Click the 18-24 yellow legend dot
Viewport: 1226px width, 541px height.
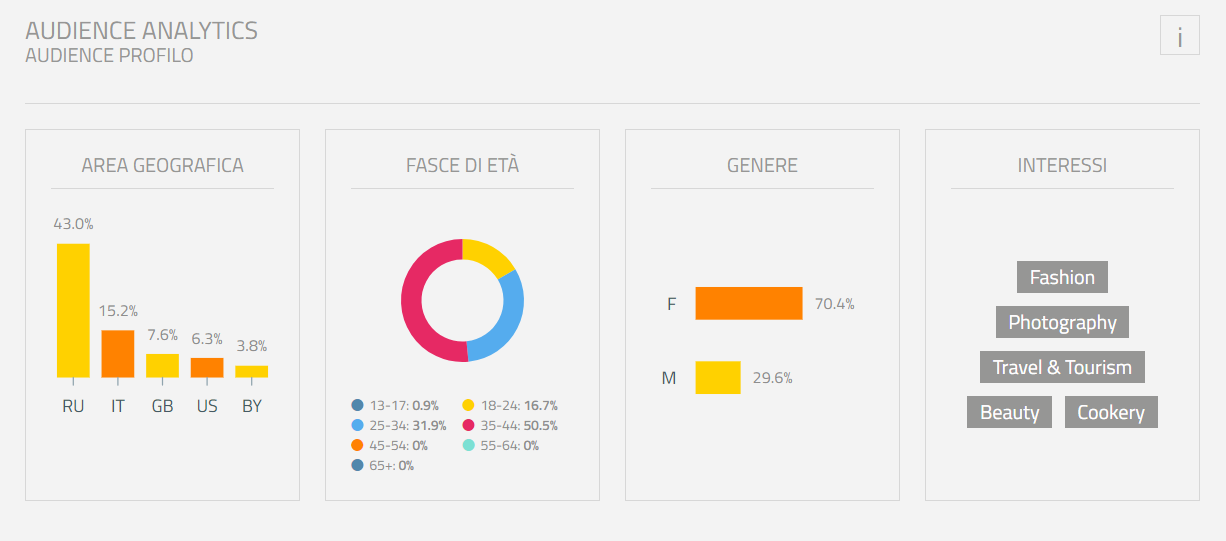point(468,405)
